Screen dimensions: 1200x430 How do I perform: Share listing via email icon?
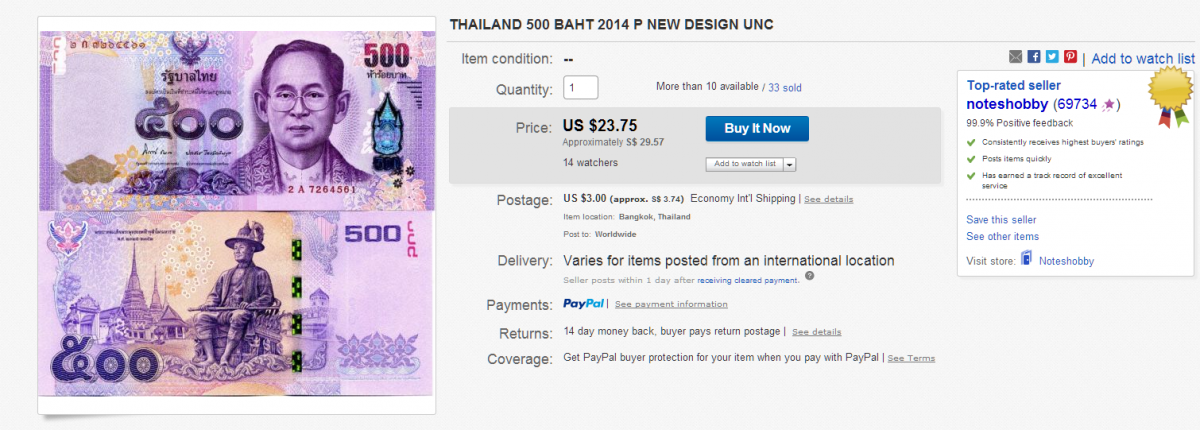pos(1016,57)
